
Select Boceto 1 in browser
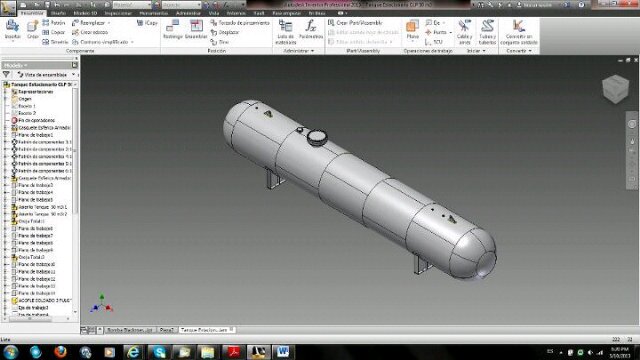(24, 106)
